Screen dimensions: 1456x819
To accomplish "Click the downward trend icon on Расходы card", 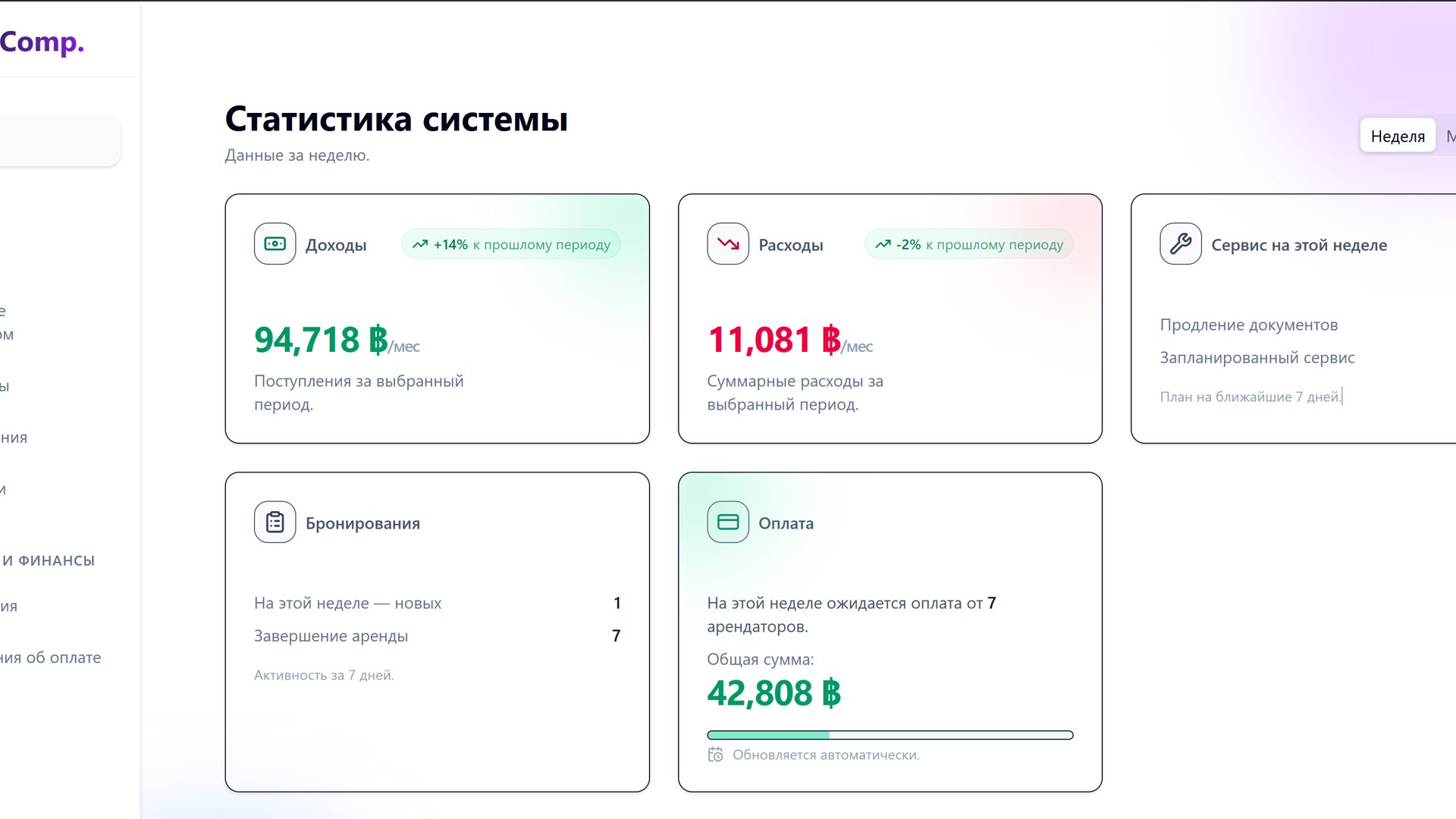I will click(x=728, y=243).
